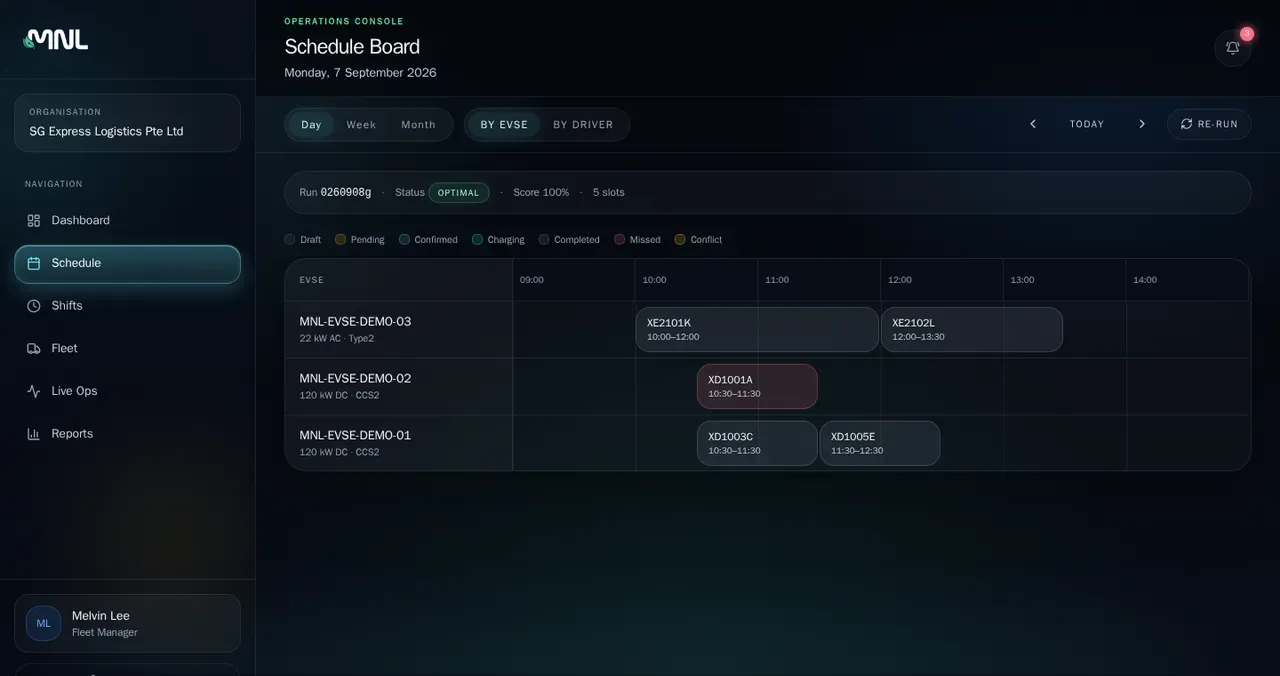This screenshot has height=676, width=1280.
Task: Click run ID 0260908g
Action: tap(346, 192)
